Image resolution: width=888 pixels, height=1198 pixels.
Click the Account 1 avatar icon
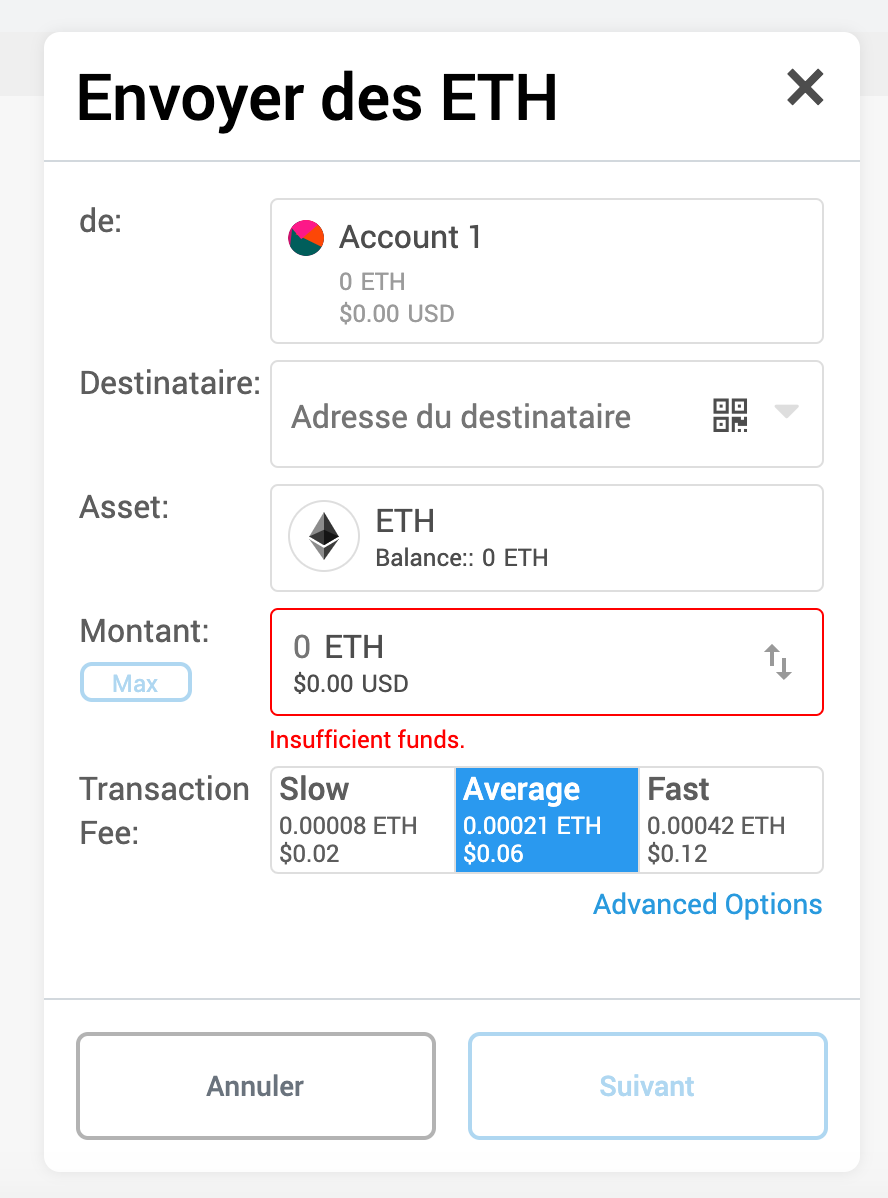[306, 238]
